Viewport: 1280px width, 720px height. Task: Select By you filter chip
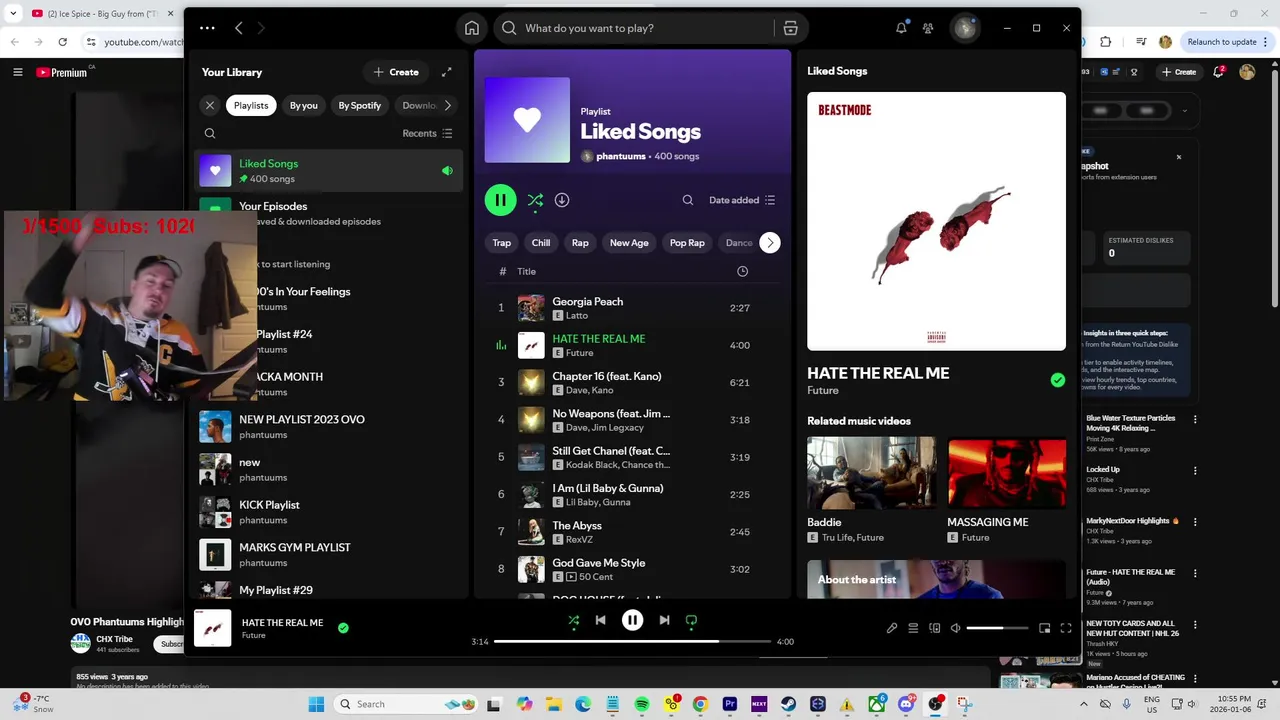pyautogui.click(x=304, y=105)
